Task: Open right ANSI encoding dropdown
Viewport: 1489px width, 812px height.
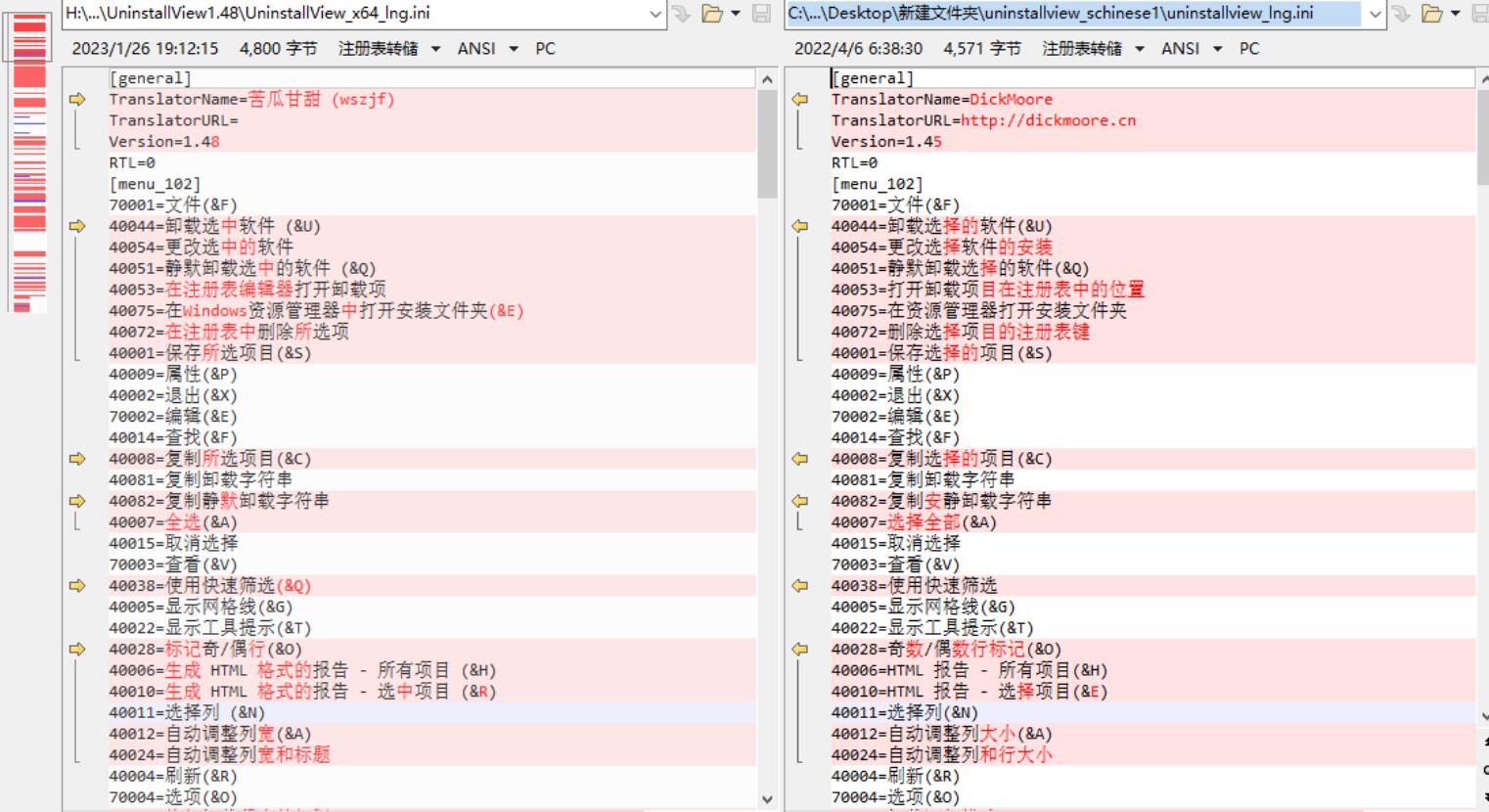Action: [1218, 49]
